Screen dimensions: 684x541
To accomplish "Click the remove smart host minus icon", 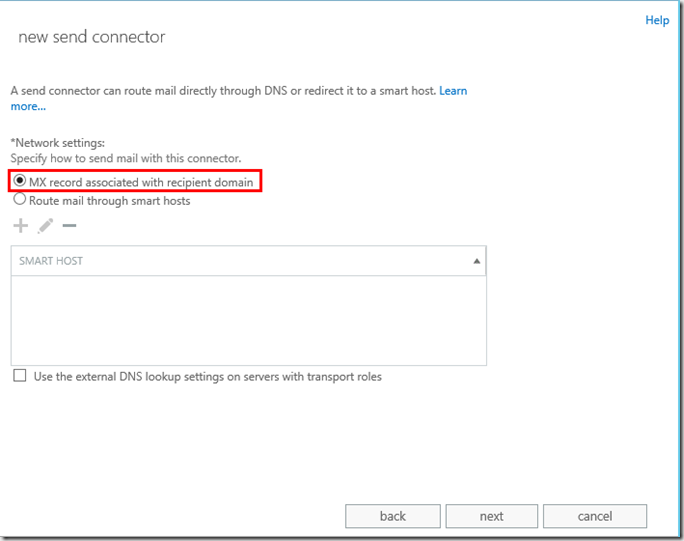I will tap(69, 226).
